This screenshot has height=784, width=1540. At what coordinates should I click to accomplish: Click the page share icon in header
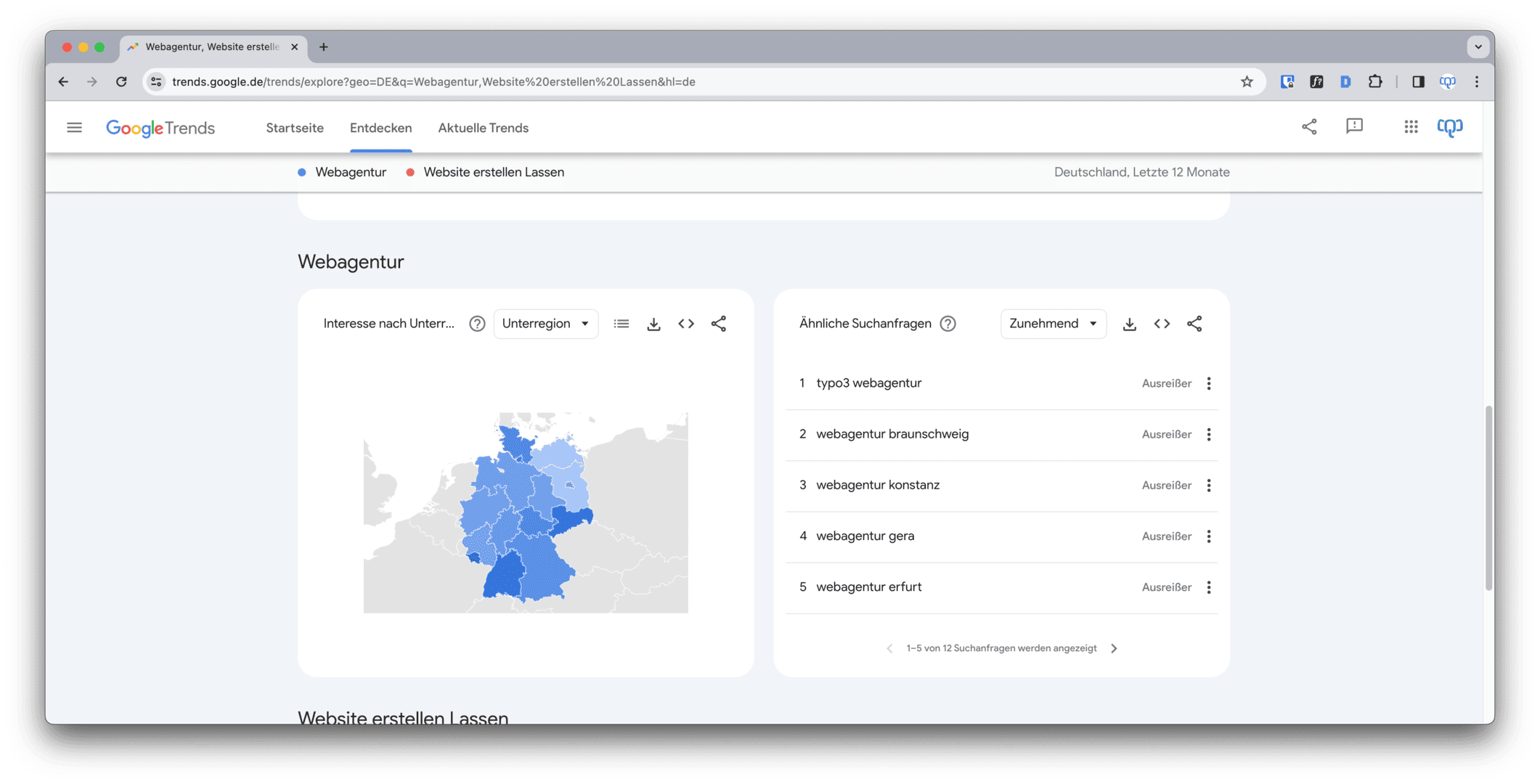tap(1309, 127)
